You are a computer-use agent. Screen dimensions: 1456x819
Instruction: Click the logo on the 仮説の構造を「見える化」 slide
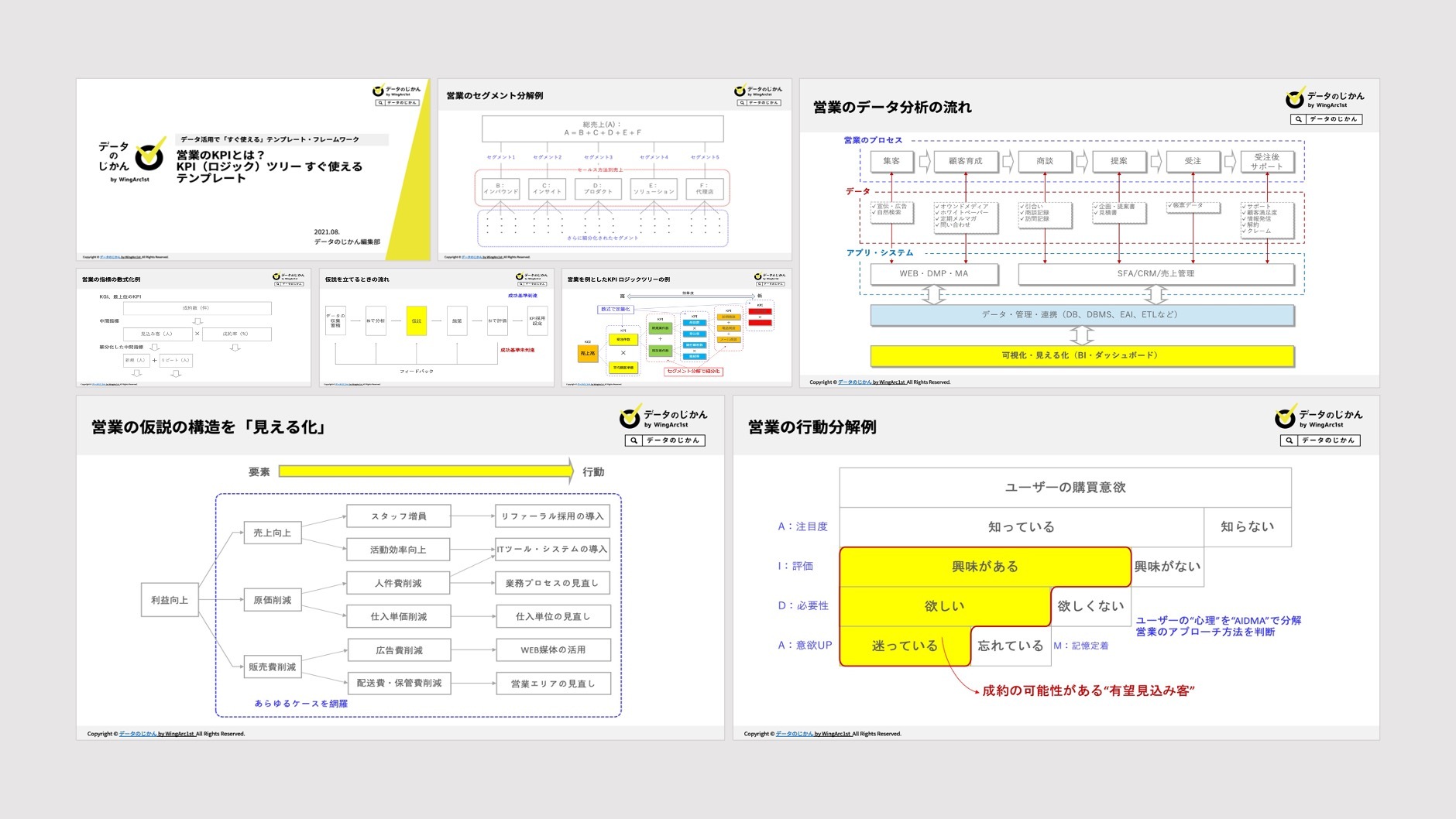(x=664, y=417)
